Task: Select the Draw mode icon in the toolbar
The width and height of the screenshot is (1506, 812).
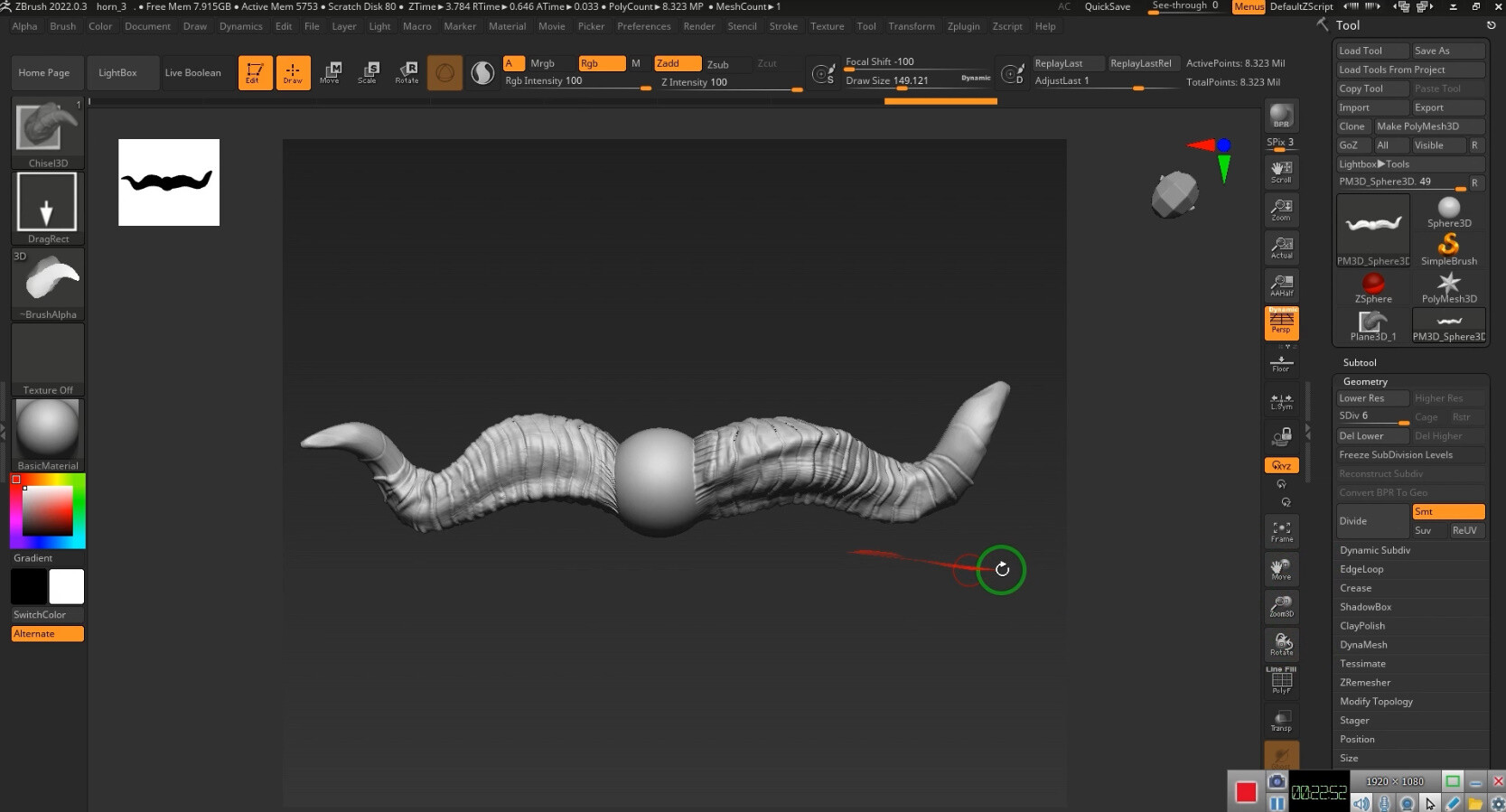Action: tap(293, 72)
